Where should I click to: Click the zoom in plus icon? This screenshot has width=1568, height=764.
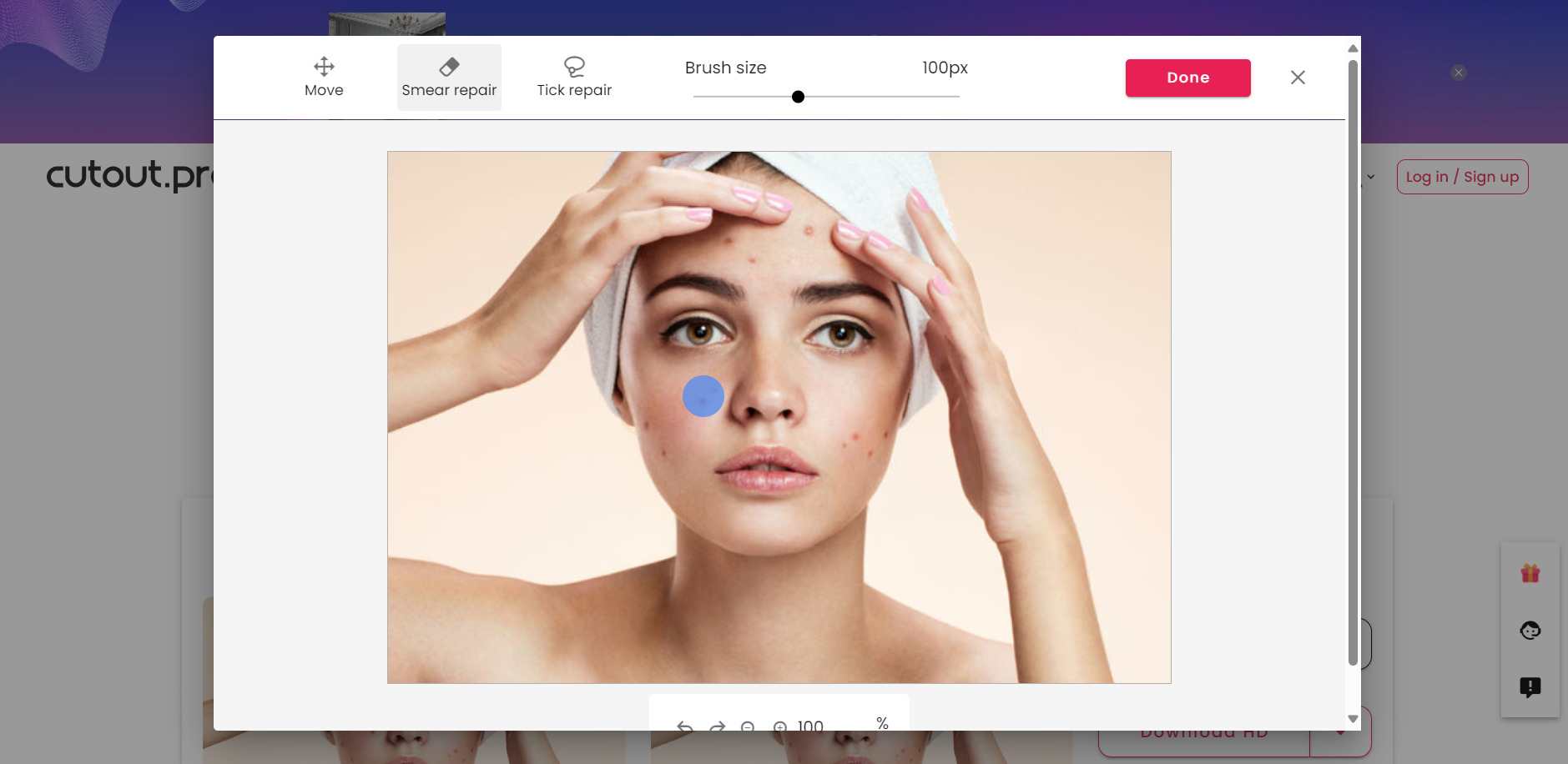[x=779, y=726]
